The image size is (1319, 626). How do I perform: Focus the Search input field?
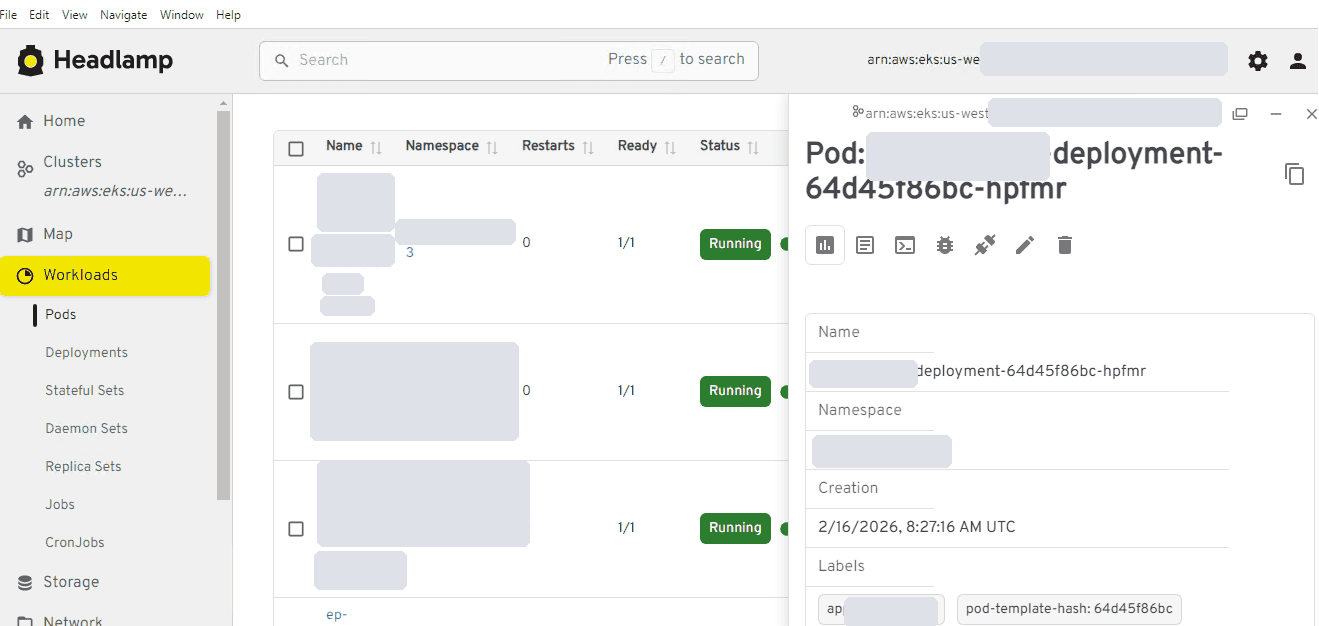pos(509,60)
